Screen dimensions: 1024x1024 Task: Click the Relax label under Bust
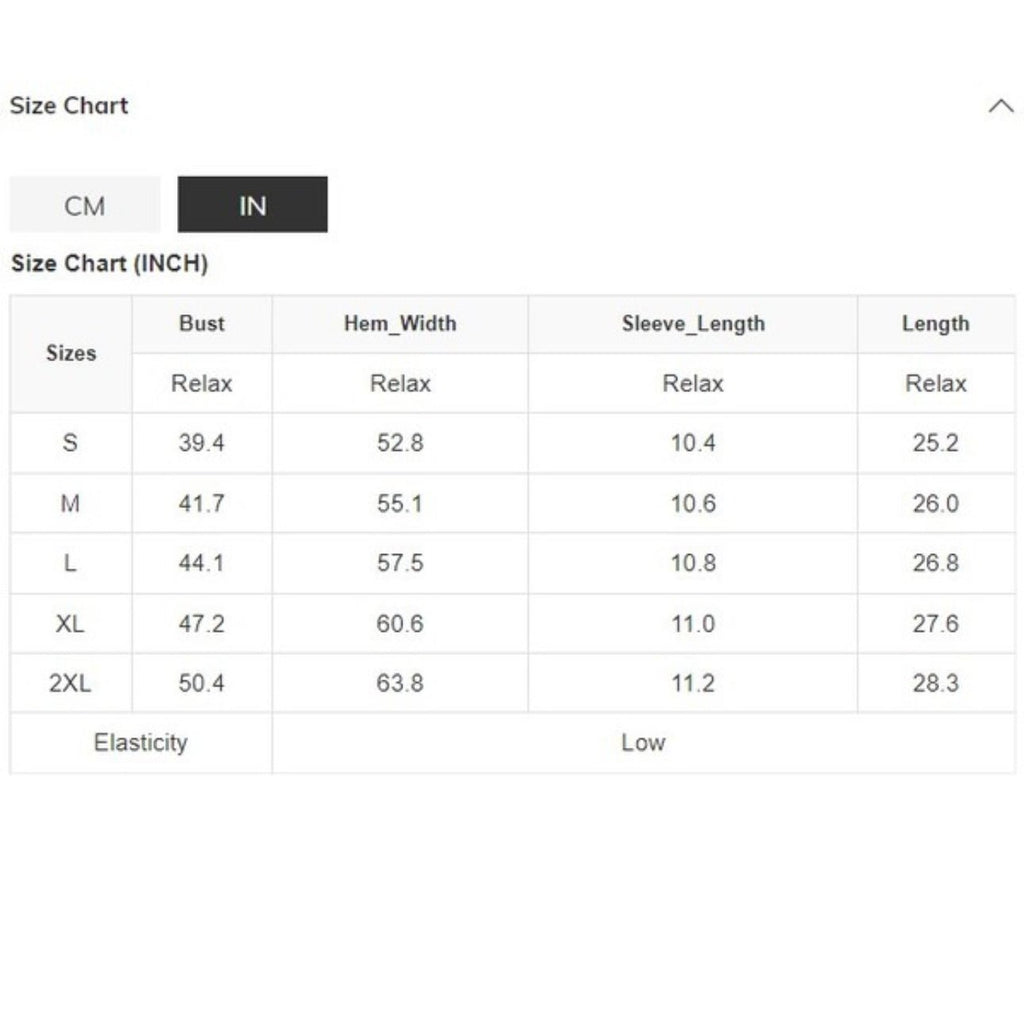point(201,383)
